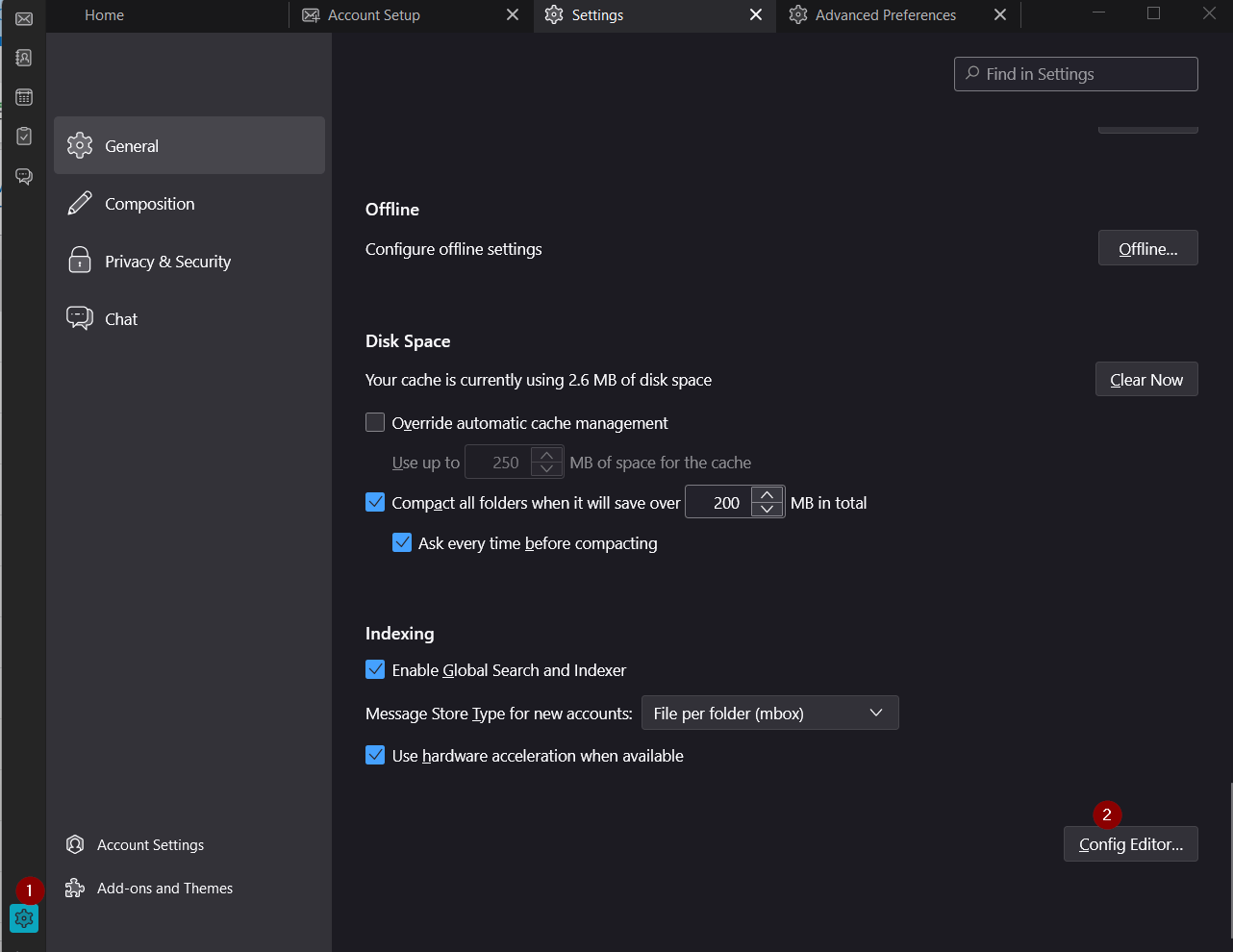The width and height of the screenshot is (1233, 952).
Task: Open the Address Book icon
Action: click(x=24, y=58)
